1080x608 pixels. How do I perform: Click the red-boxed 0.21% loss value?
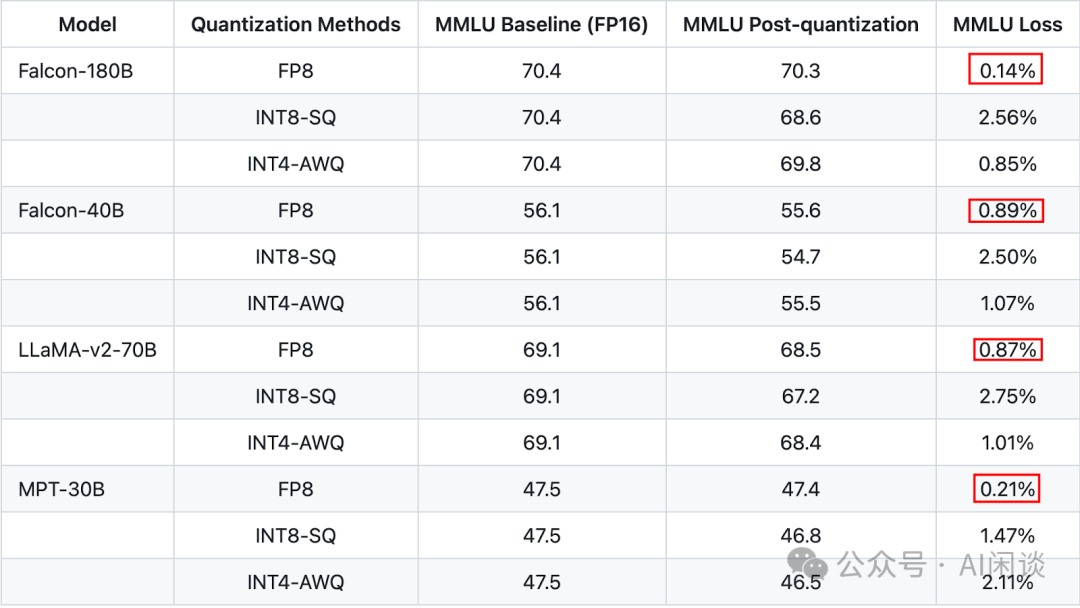click(1006, 489)
